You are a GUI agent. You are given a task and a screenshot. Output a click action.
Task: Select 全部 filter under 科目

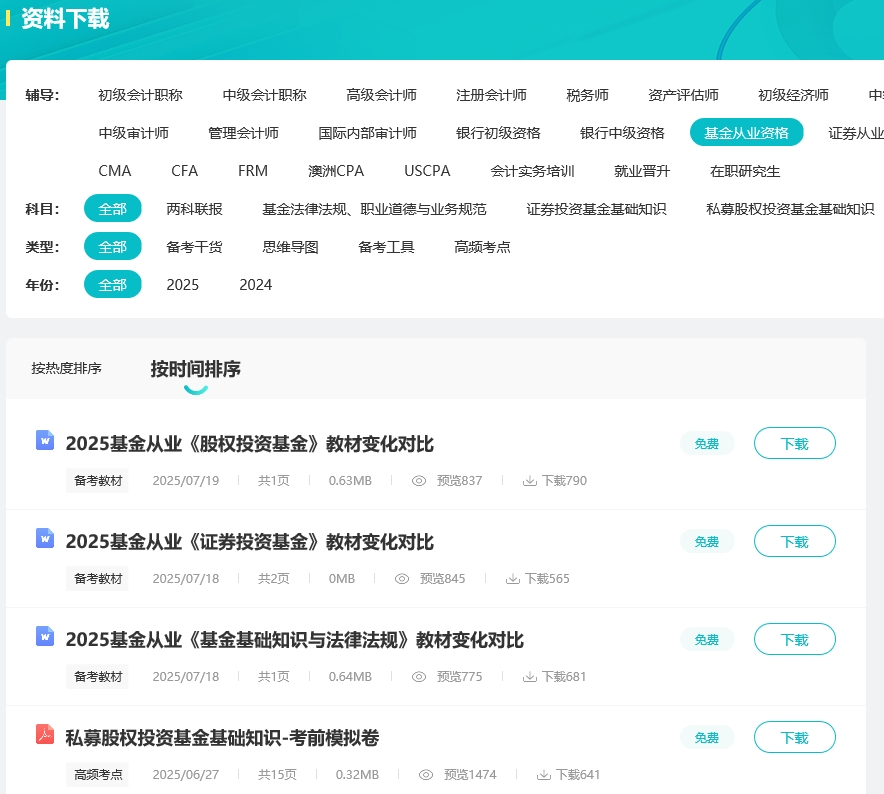112,208
